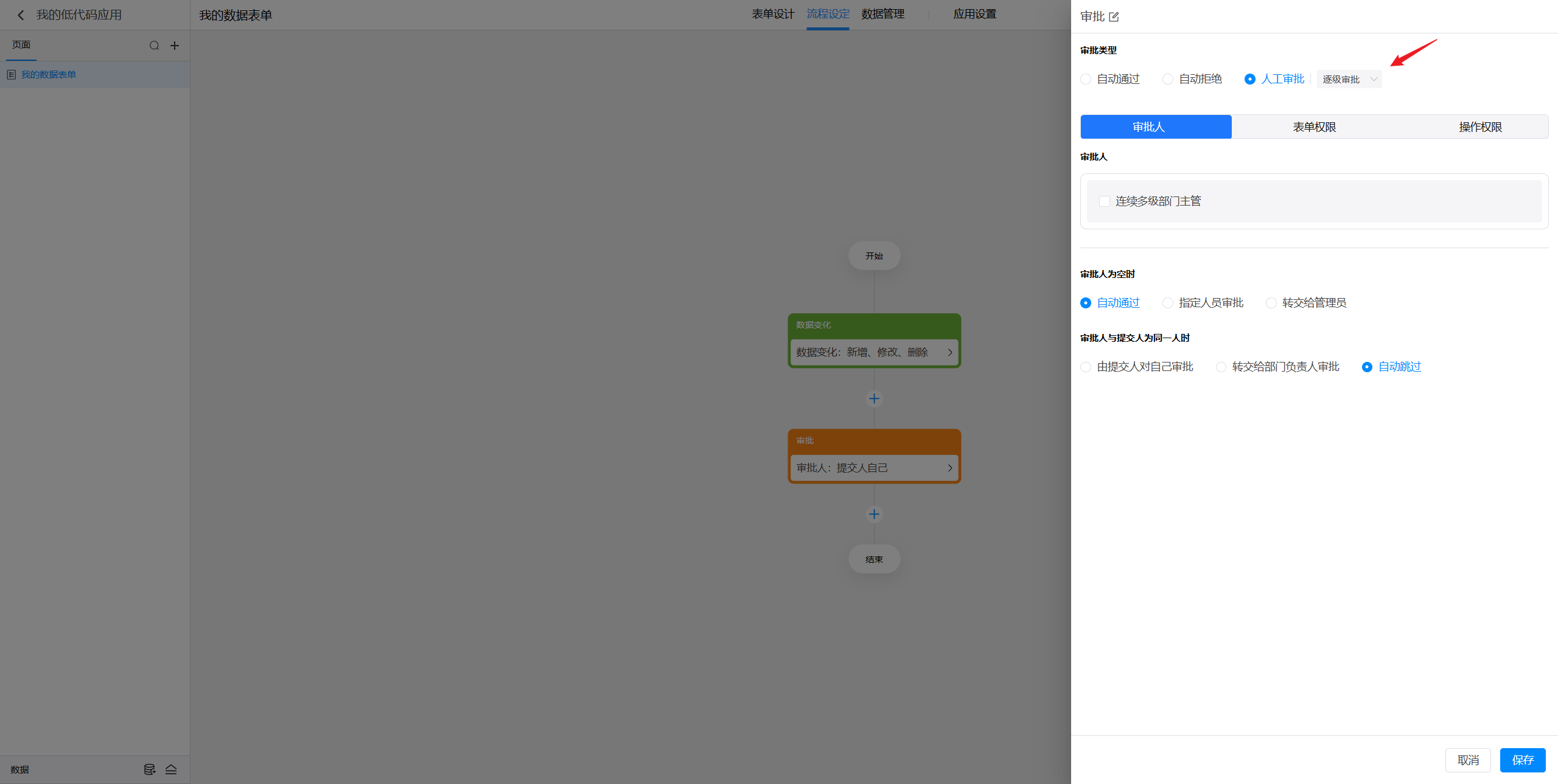Select the 自动拒绝 radio option
Image resolution: width=1558 pixels, height=784 pixels.
[x=1167, y=79]
